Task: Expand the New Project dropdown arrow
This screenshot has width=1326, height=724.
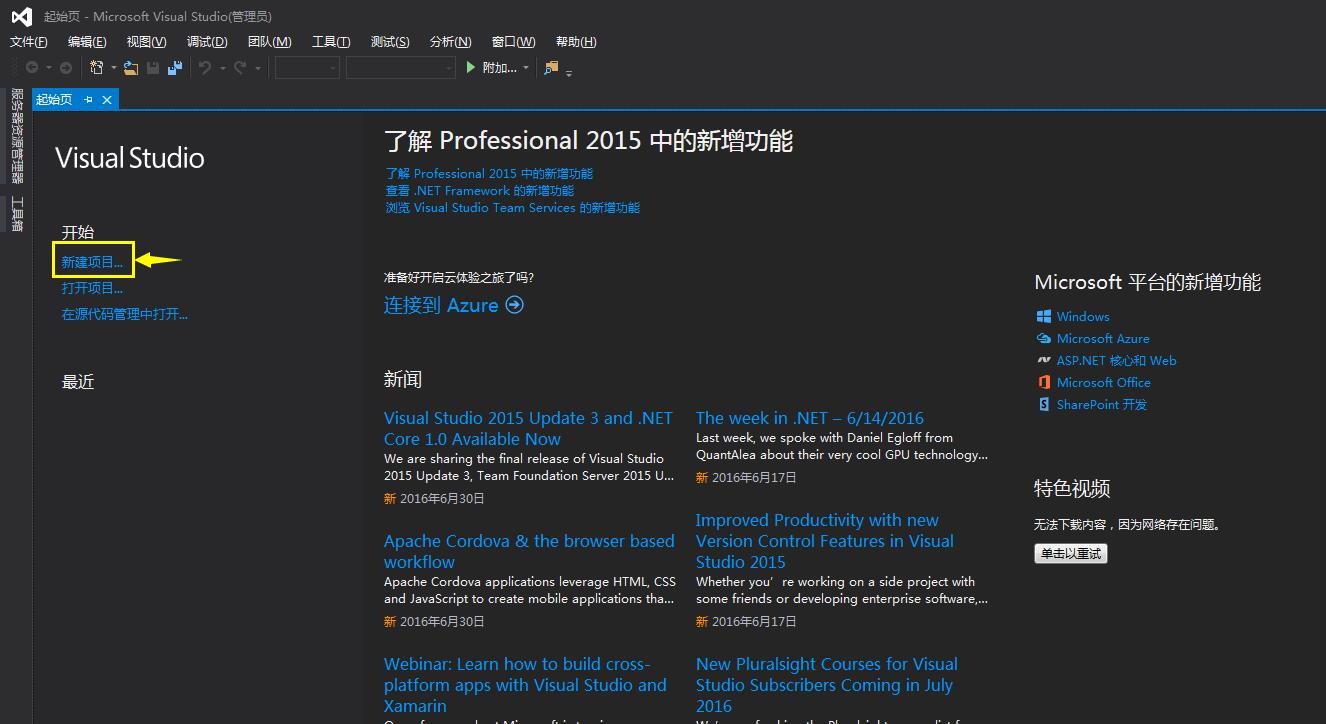Action: point(113,68)
